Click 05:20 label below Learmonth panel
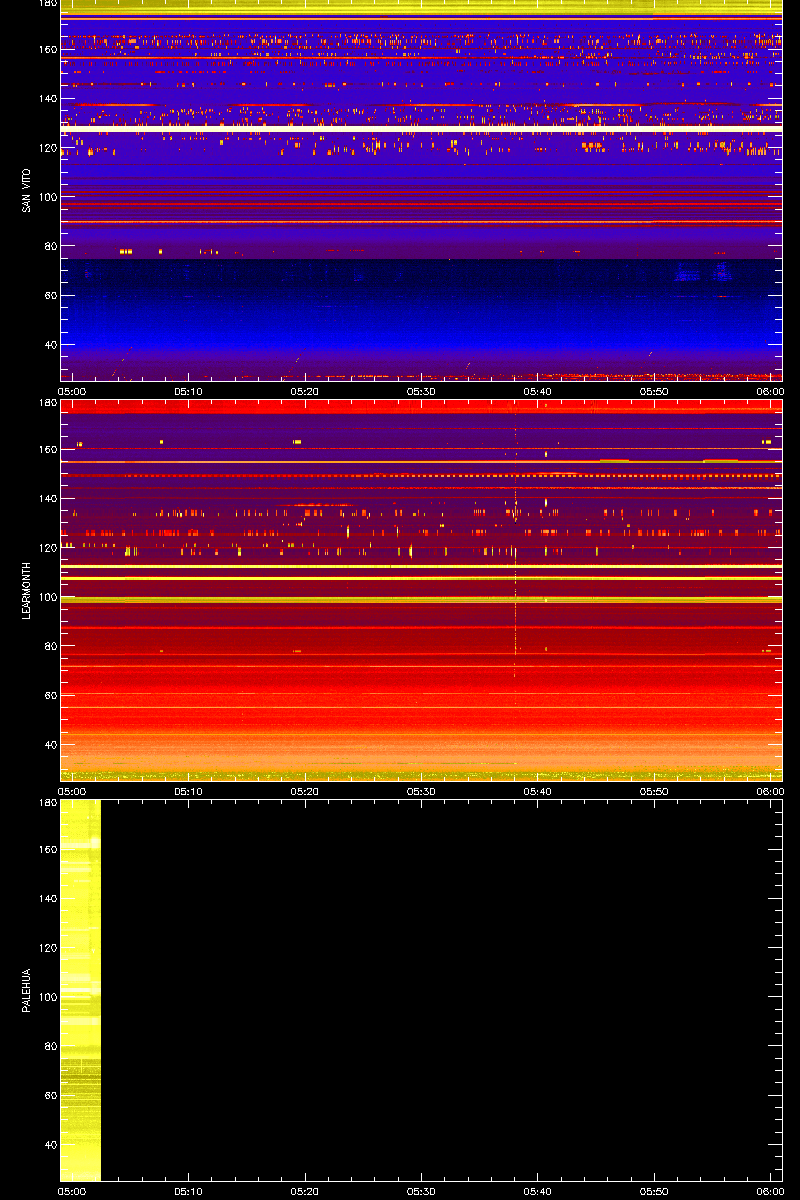This screenshot has height=1200, width=800. click(305, 791)
